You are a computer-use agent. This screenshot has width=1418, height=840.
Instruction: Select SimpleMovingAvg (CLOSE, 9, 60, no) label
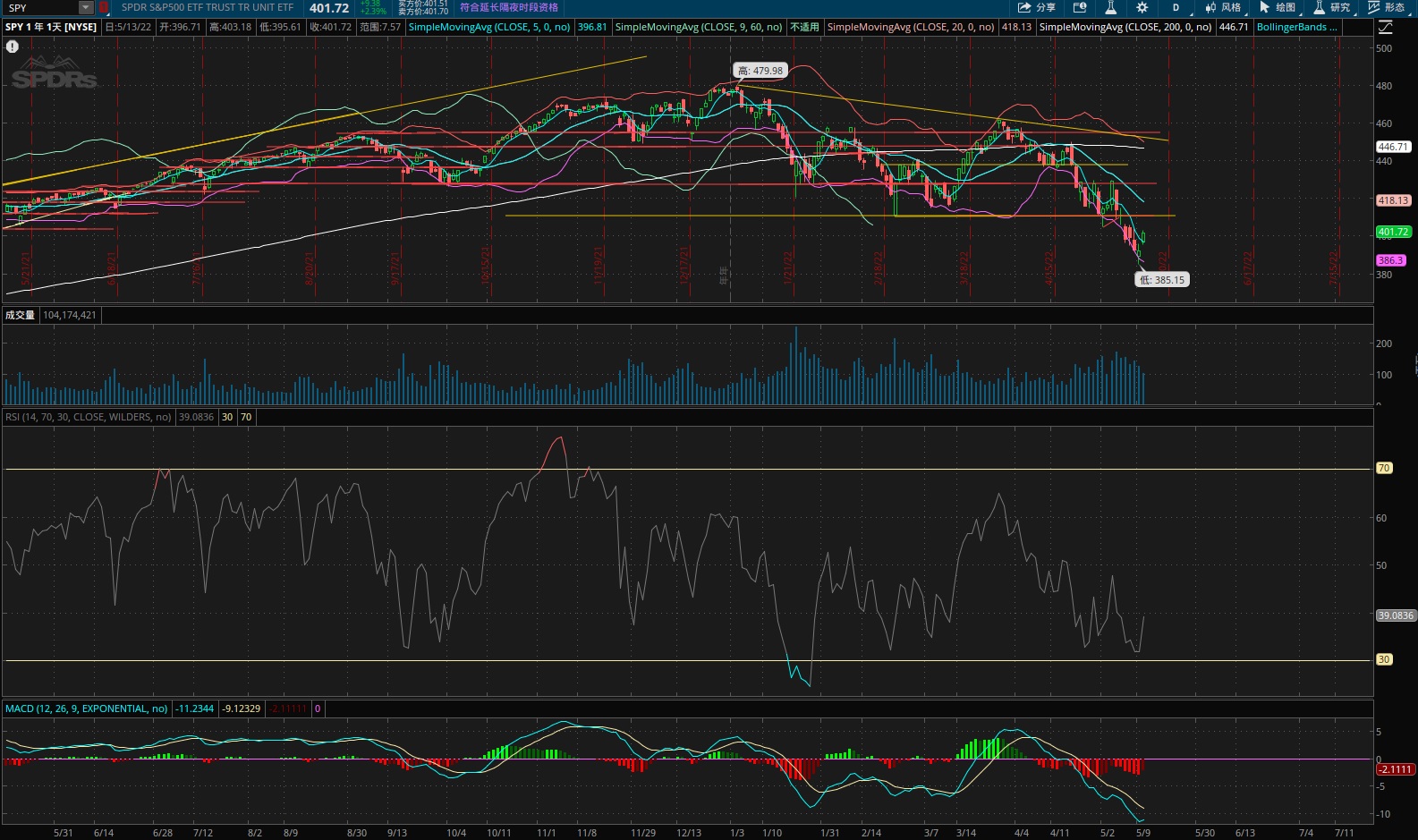[x=699, y=27]
